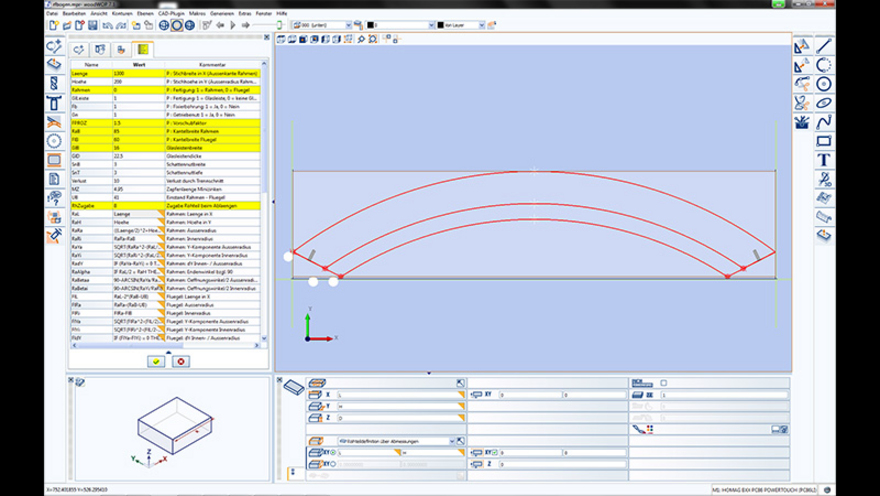Open the Datei menu
The width and height of the screenshot is (880, 496).
point(52,13)
